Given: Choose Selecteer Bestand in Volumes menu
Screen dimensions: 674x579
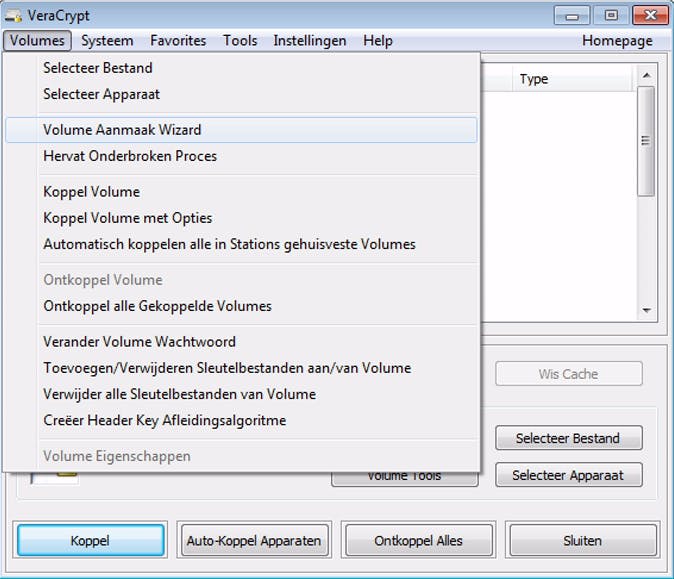Looking at the screenshot, I should [241, 68].
